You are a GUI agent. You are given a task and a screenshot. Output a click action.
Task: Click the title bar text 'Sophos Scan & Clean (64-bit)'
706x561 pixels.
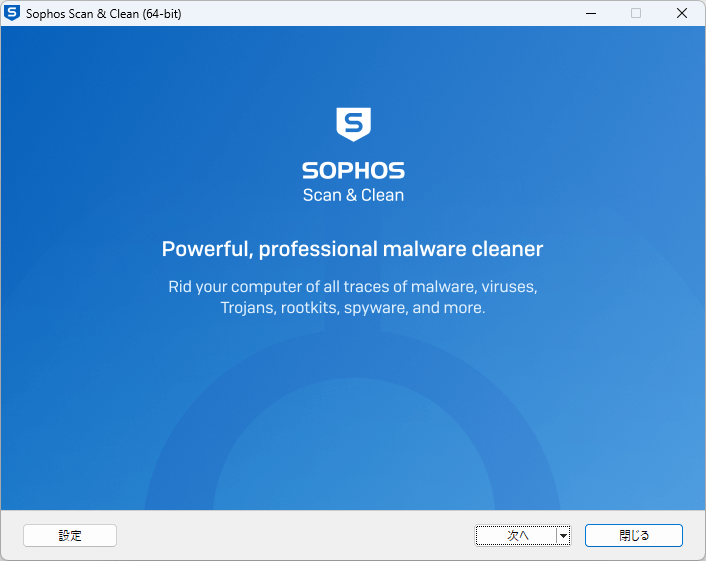[104, 14]
